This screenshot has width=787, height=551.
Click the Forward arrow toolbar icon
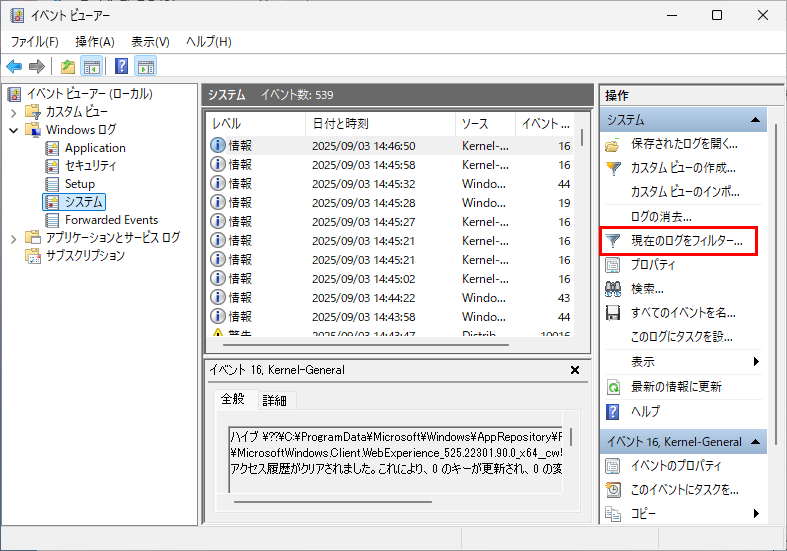click(x=37, y=66)
